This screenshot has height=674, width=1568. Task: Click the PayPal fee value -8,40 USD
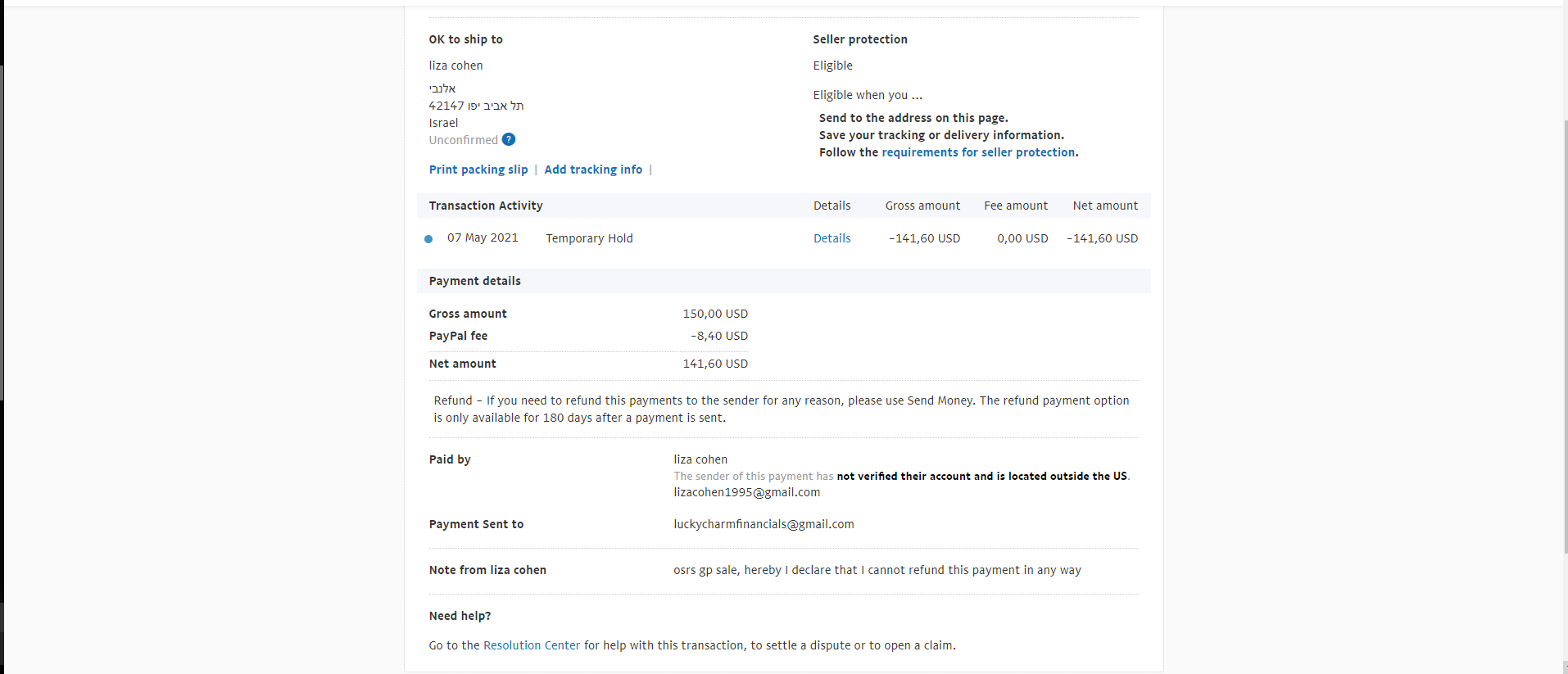coord(719,336)
